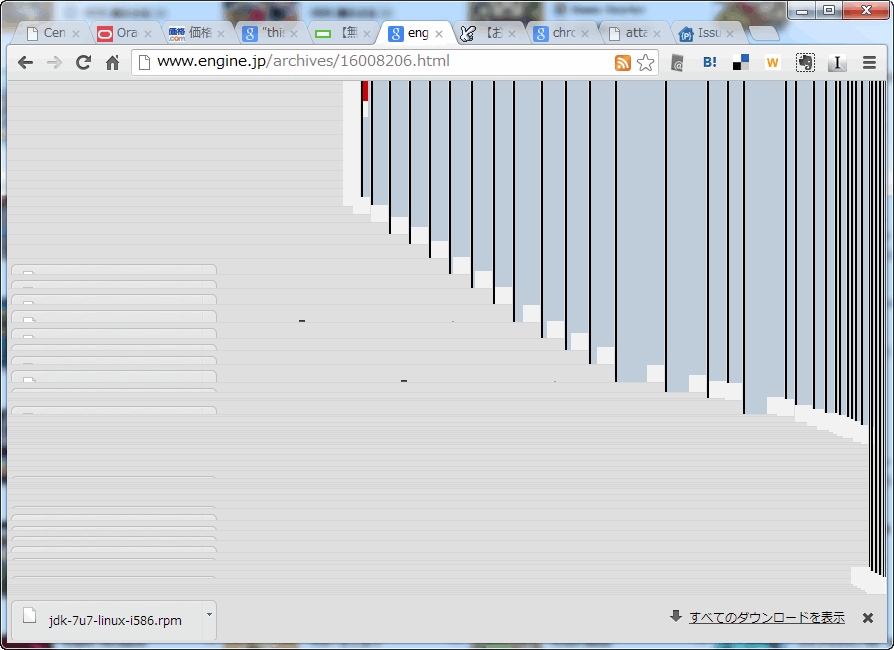The height and width of the screenshot is (650, 894).
Task: Expand the jdk-7u7 download options arrow
Action: [209, 615]
